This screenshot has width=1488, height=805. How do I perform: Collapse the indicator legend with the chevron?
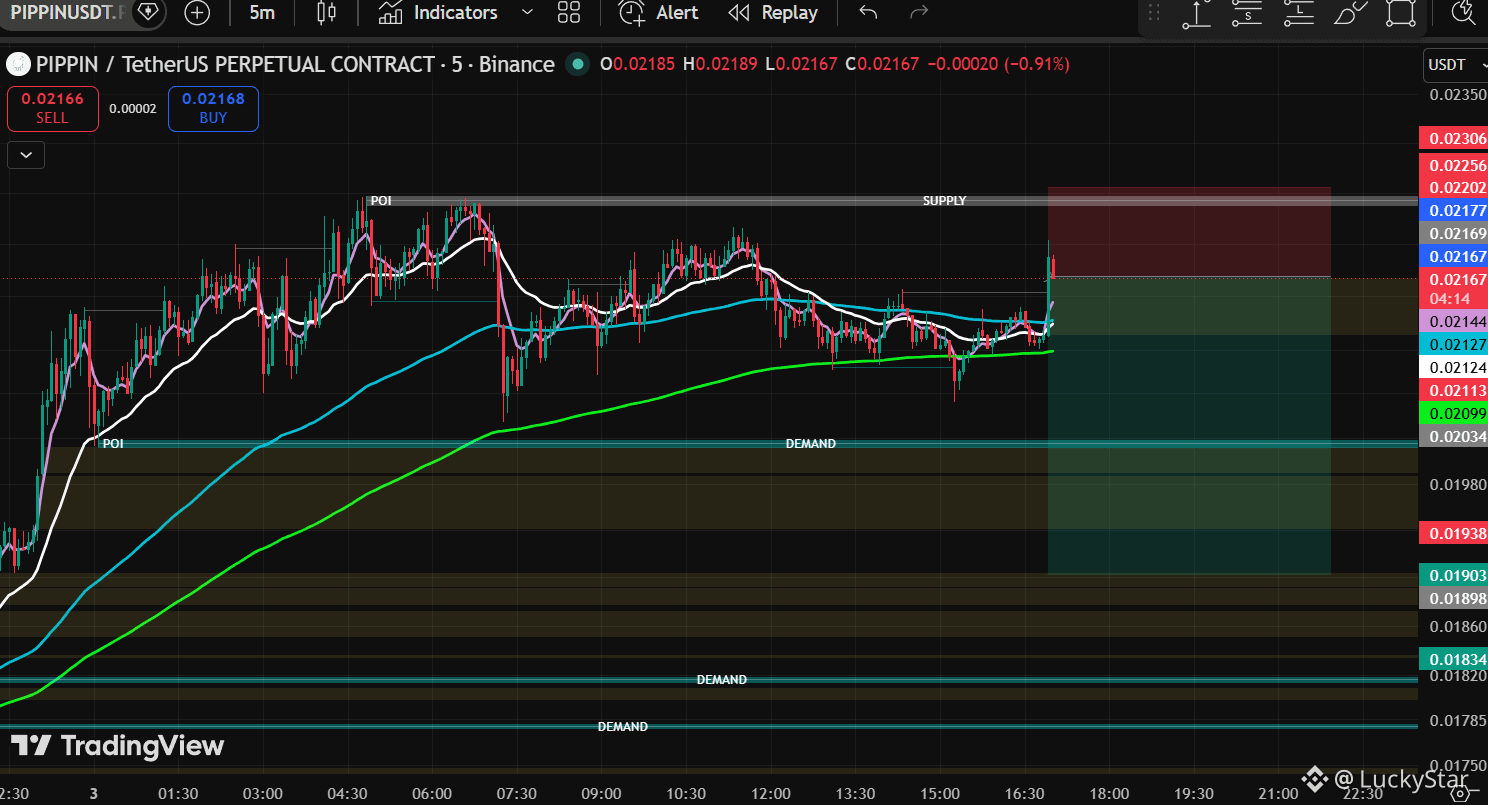coord(25,155)
